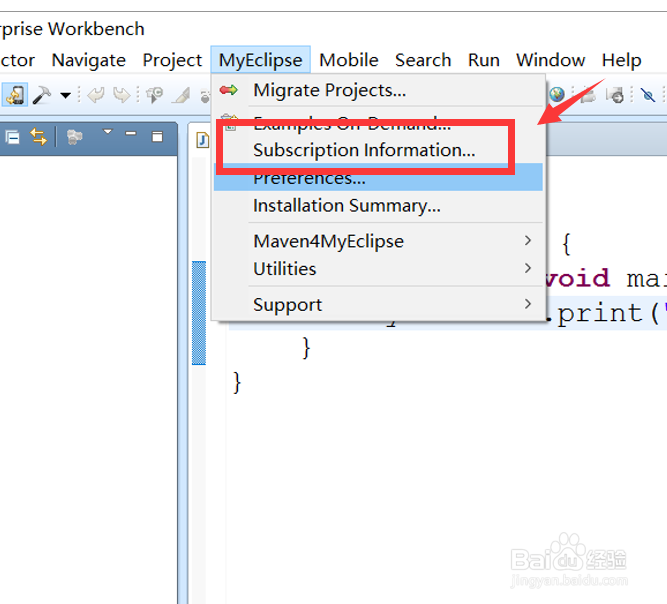The width and height of the screenshot is (667, 604).
Task: Click the '.print(' code text in editor
Action: [602, 314]
